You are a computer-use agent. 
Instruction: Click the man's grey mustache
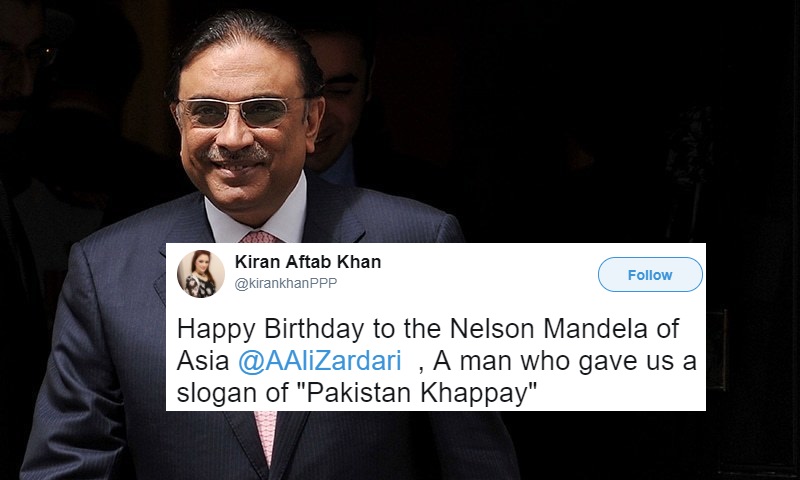237,153
